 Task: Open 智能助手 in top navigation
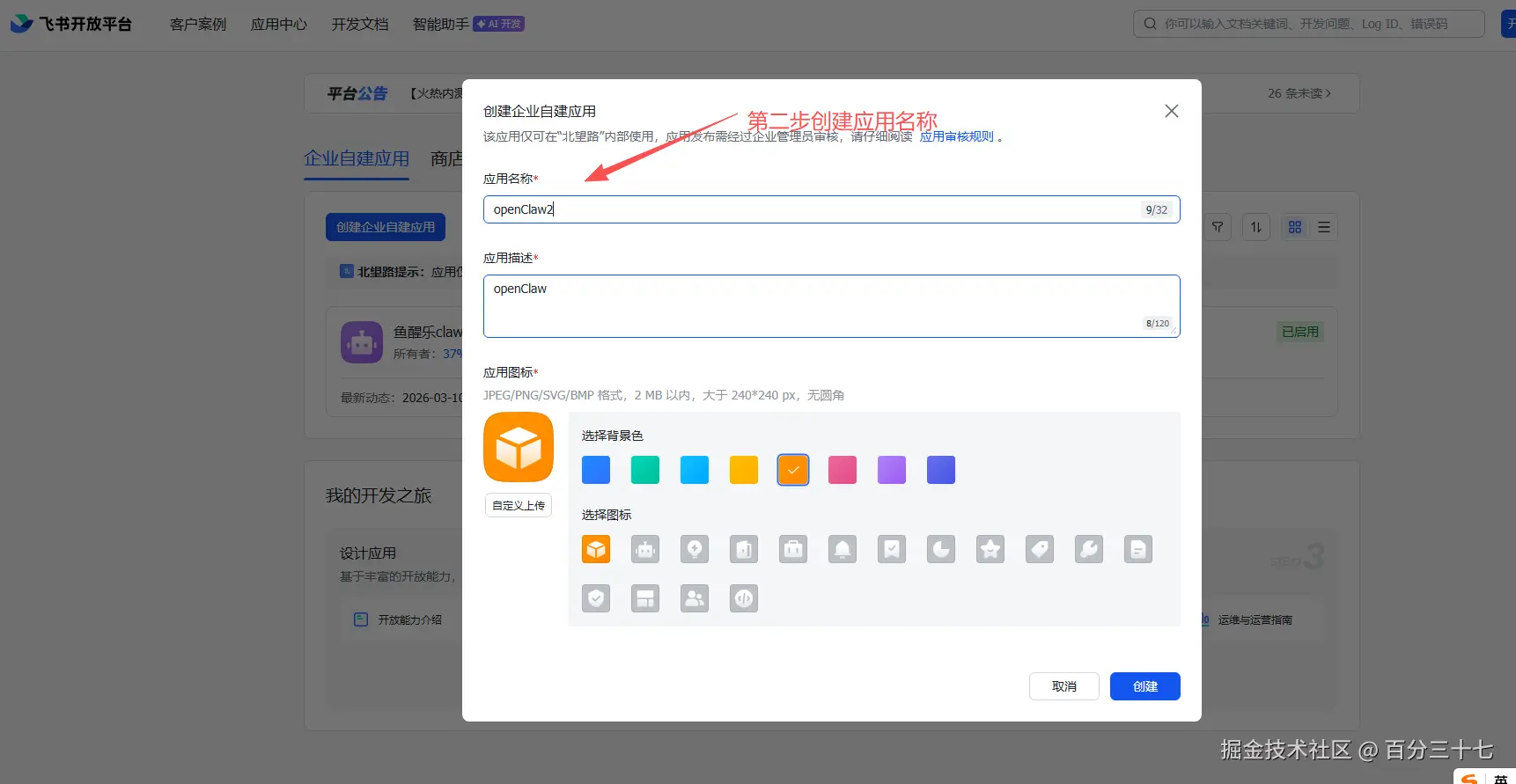(x=440, y=24)
